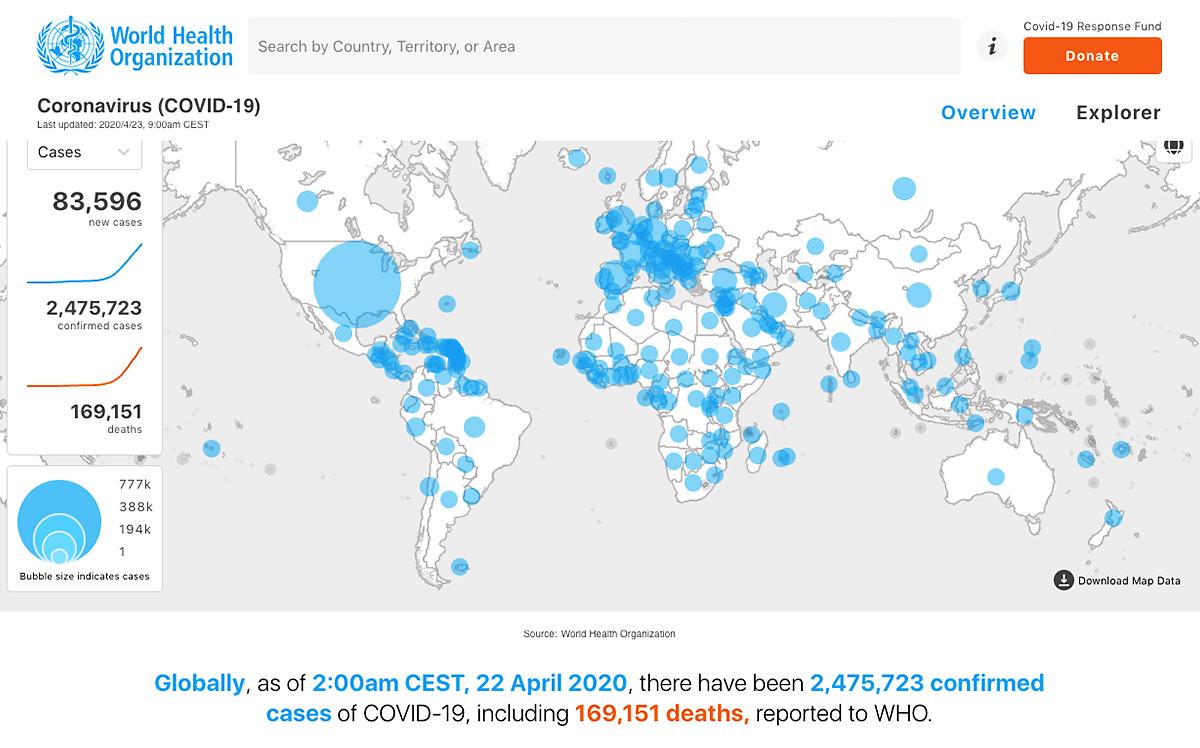Click '2:00am CEST, 22 April 2020' text
The width and height of the screenshot is (1200, 748).
tap(470, 684)
